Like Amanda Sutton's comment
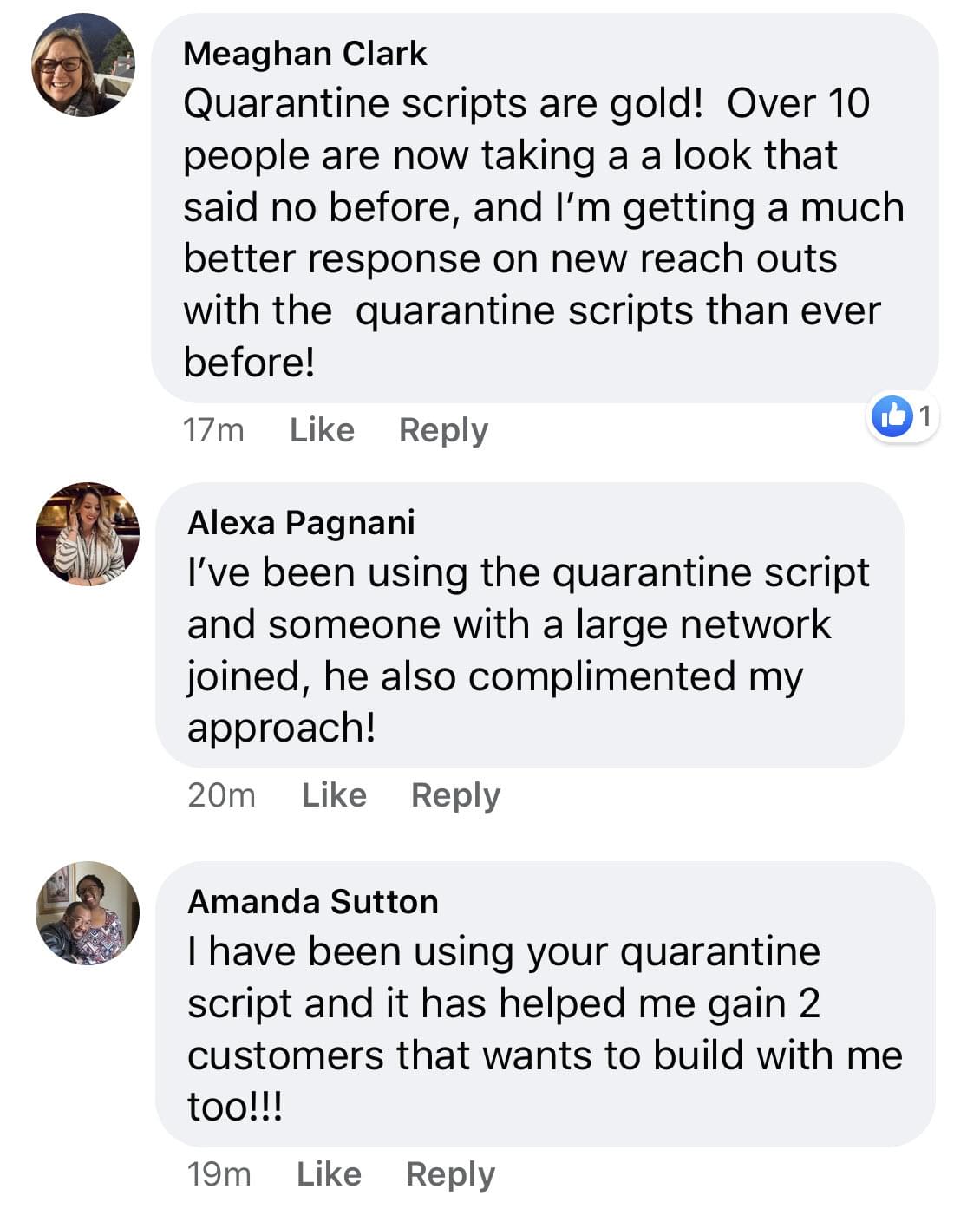This screenshot has height=1222, width=980. pos(329,1174)
